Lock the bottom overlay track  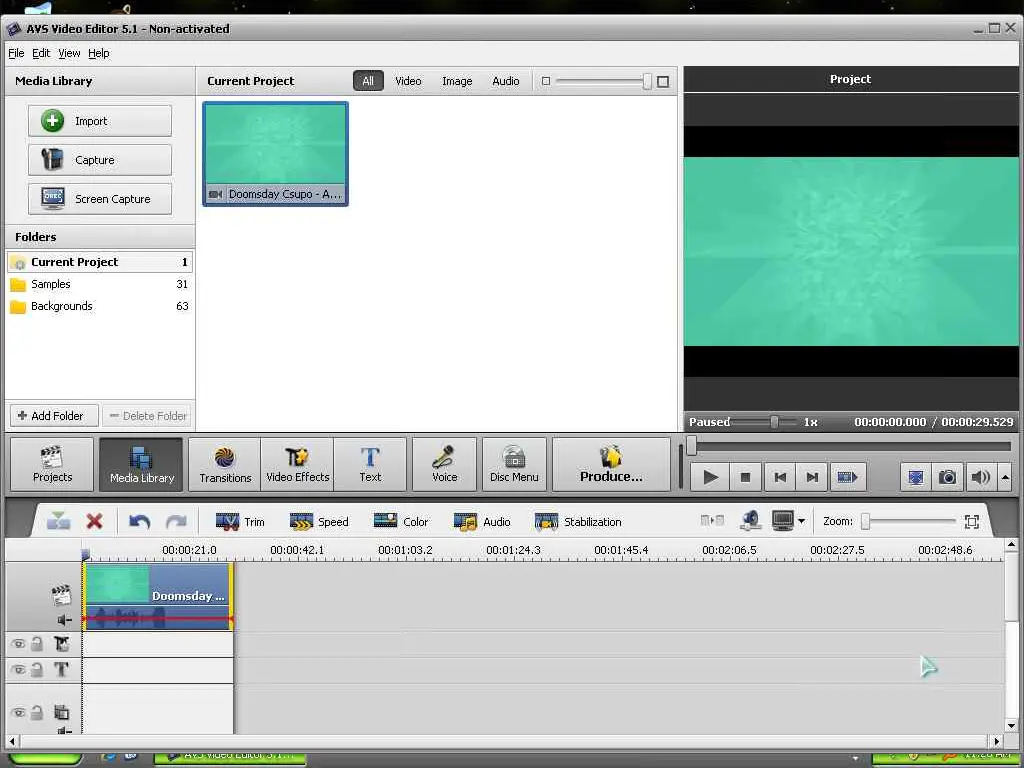point(37,712)
